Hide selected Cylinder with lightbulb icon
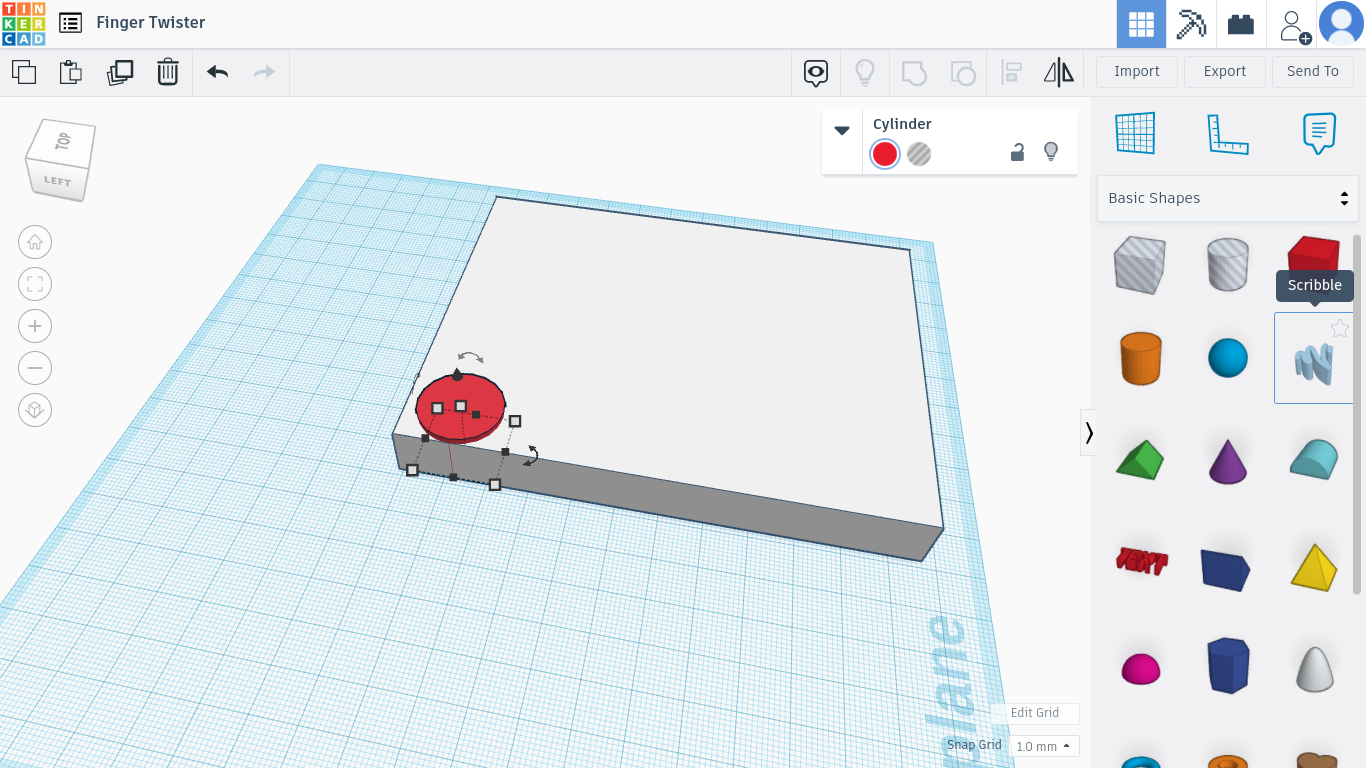 coord(1051,152)
